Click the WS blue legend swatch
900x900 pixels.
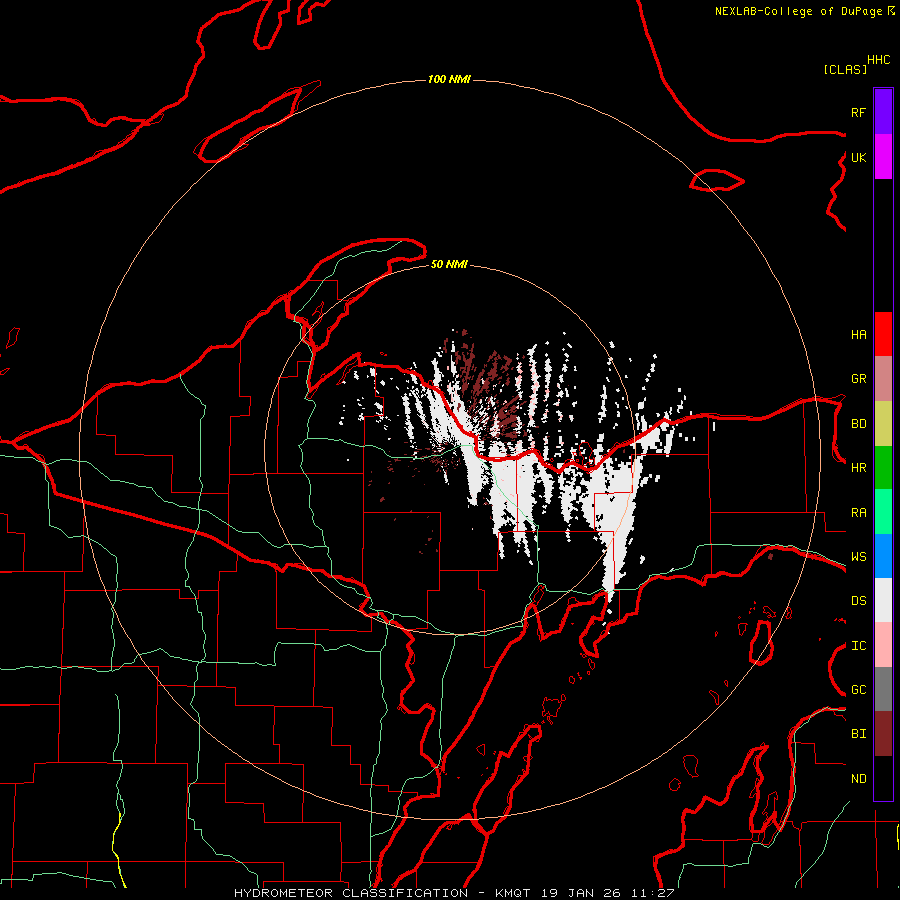click(x=883, y=556)
